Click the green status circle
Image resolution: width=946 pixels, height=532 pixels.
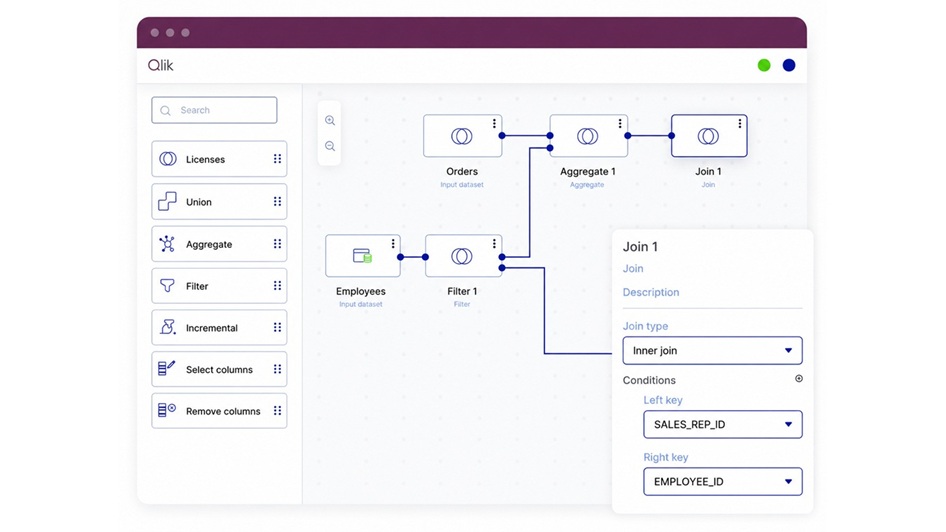[x=764, y=65]
